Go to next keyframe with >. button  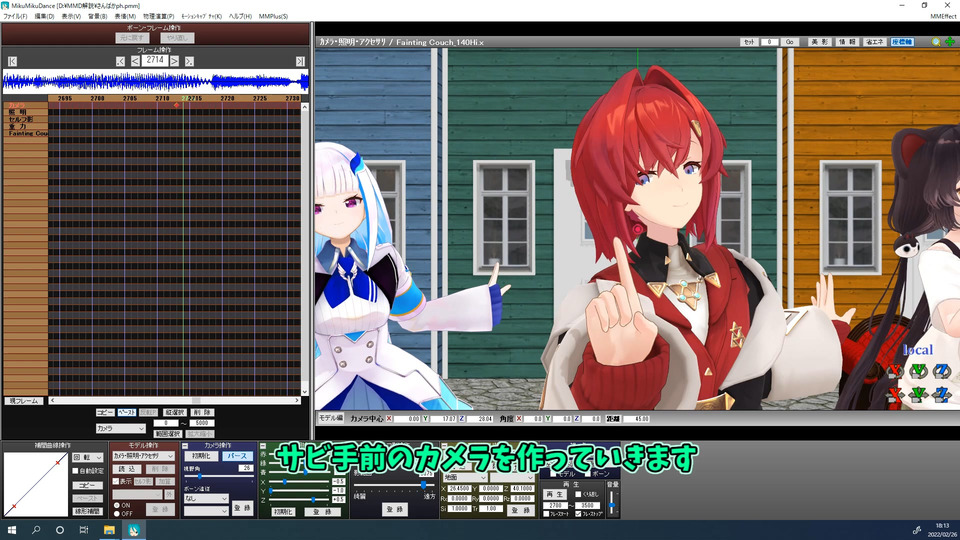(x=189, y=61)
